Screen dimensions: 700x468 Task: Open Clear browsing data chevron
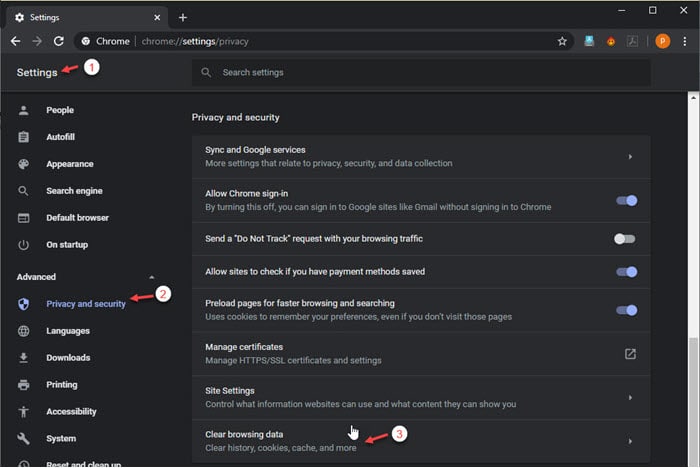[630, 441]
